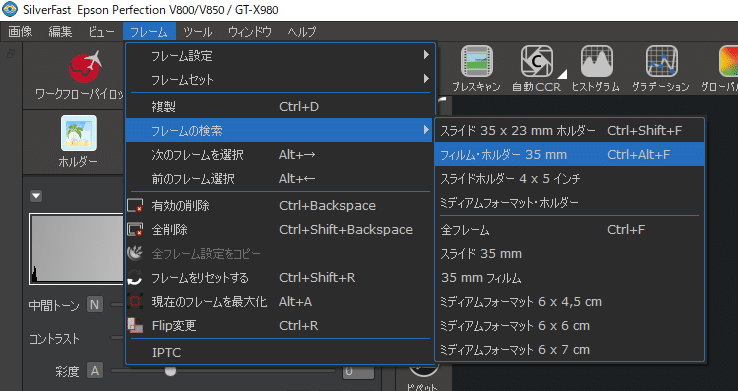738x391 pixels.
Task: Open the ヒストグラム histogram tool
Action: 596,61
